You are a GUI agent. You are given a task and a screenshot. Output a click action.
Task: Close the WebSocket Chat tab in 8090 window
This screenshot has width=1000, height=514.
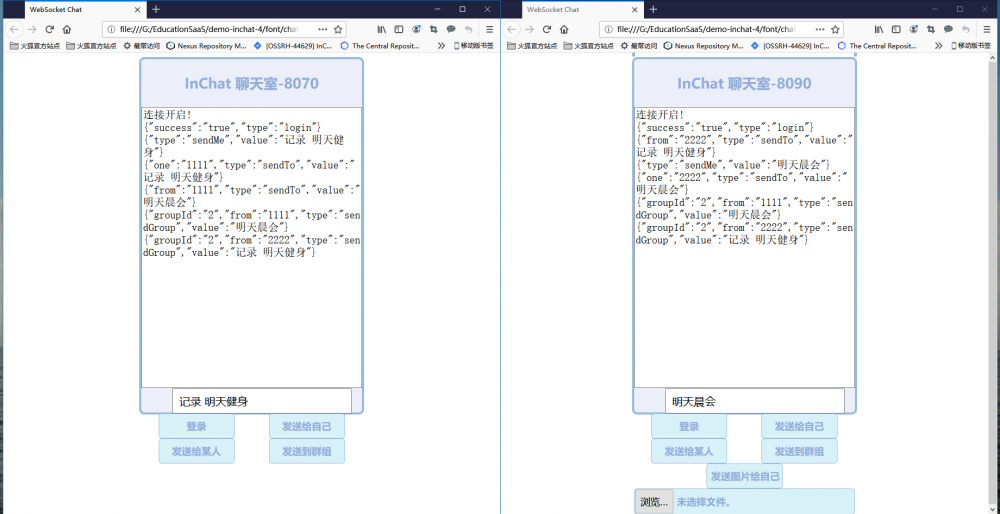(x=635, y=10)
